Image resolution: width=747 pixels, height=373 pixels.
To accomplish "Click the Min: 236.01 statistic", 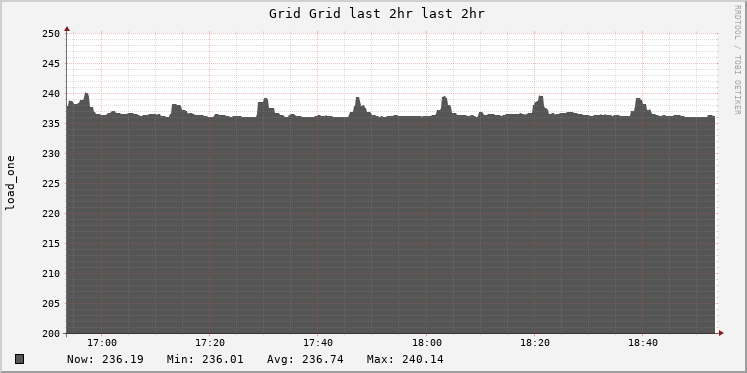I will (x=205, y=359).
